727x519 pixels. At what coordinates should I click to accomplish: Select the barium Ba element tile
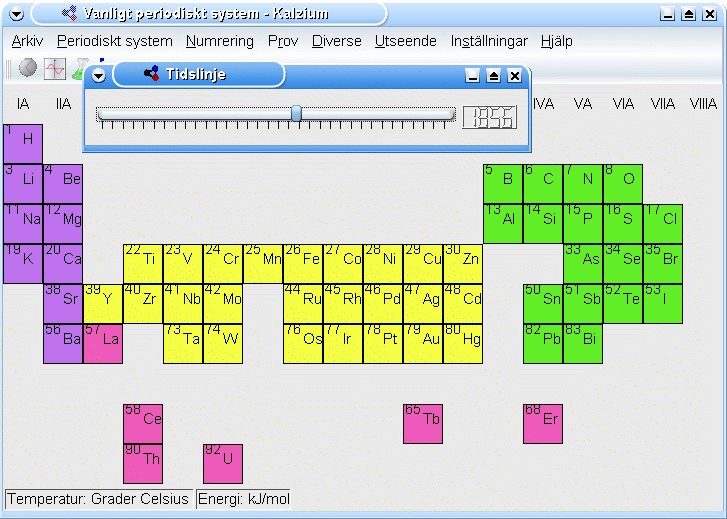click(63, 344)
